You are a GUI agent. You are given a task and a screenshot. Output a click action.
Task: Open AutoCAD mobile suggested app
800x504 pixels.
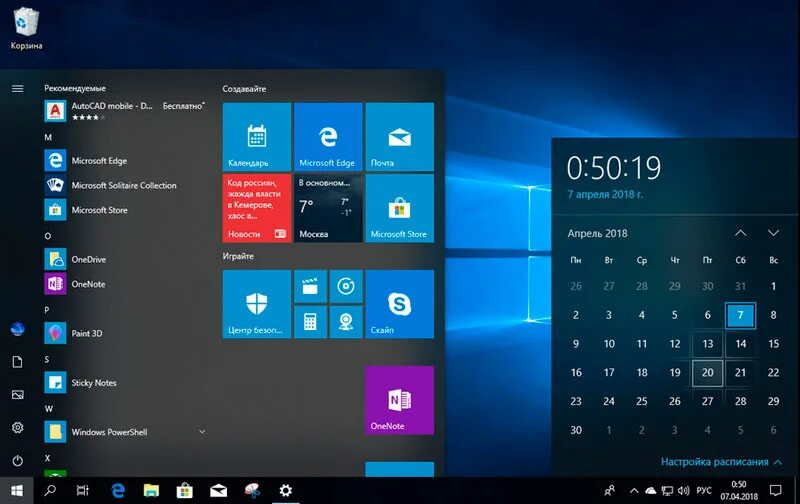coord(124,111)
